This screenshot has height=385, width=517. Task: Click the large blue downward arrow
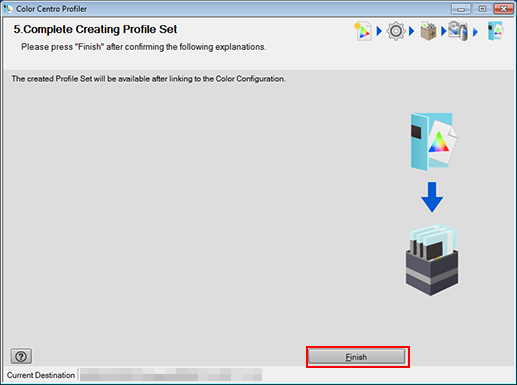pyautogui.click(x=432, y=197)
